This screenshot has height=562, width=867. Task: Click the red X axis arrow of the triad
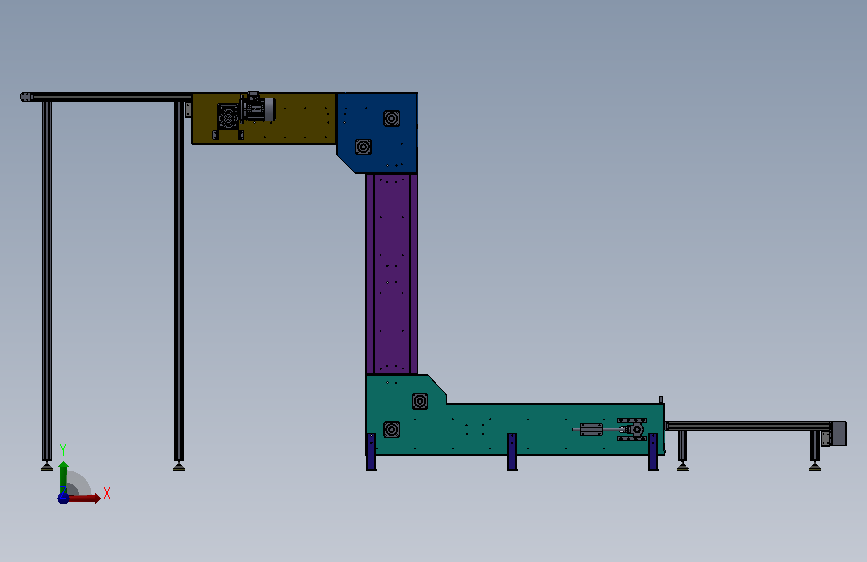[84, 498]
